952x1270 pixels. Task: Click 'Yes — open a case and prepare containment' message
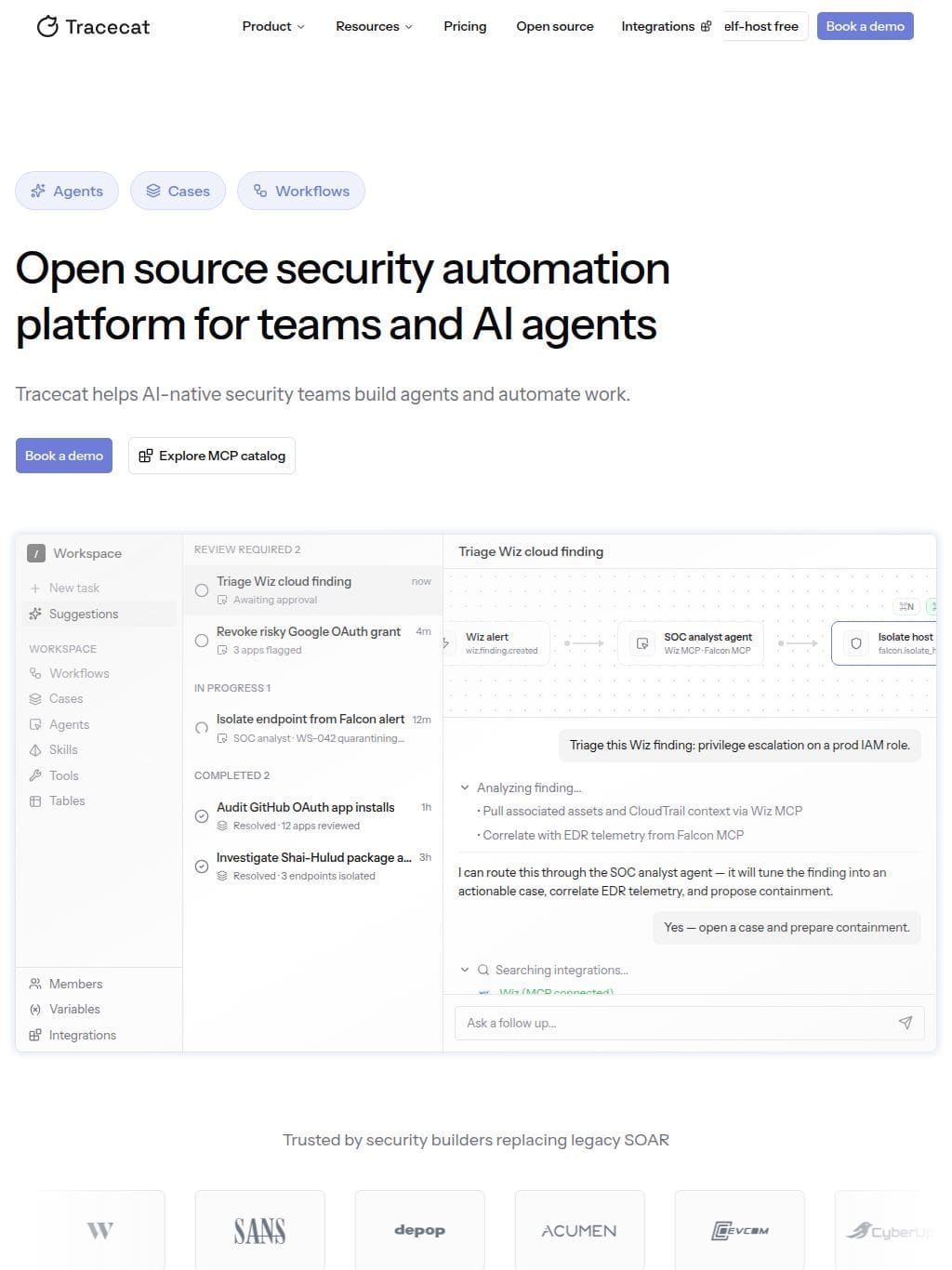[787, 927]
